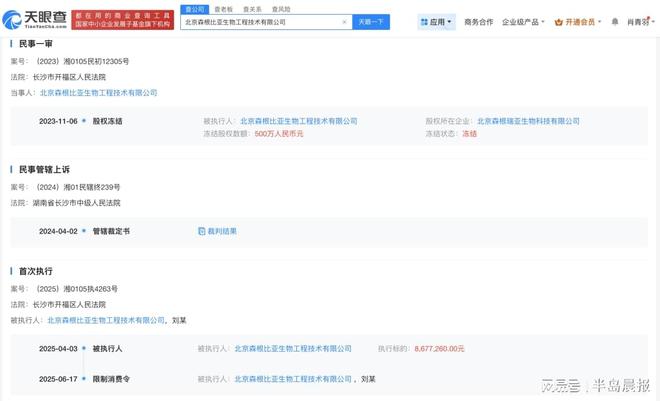Click the 民事管辖上诉 section heading
The height and width of the screenshot is (401, 660).
click(44, 170)
